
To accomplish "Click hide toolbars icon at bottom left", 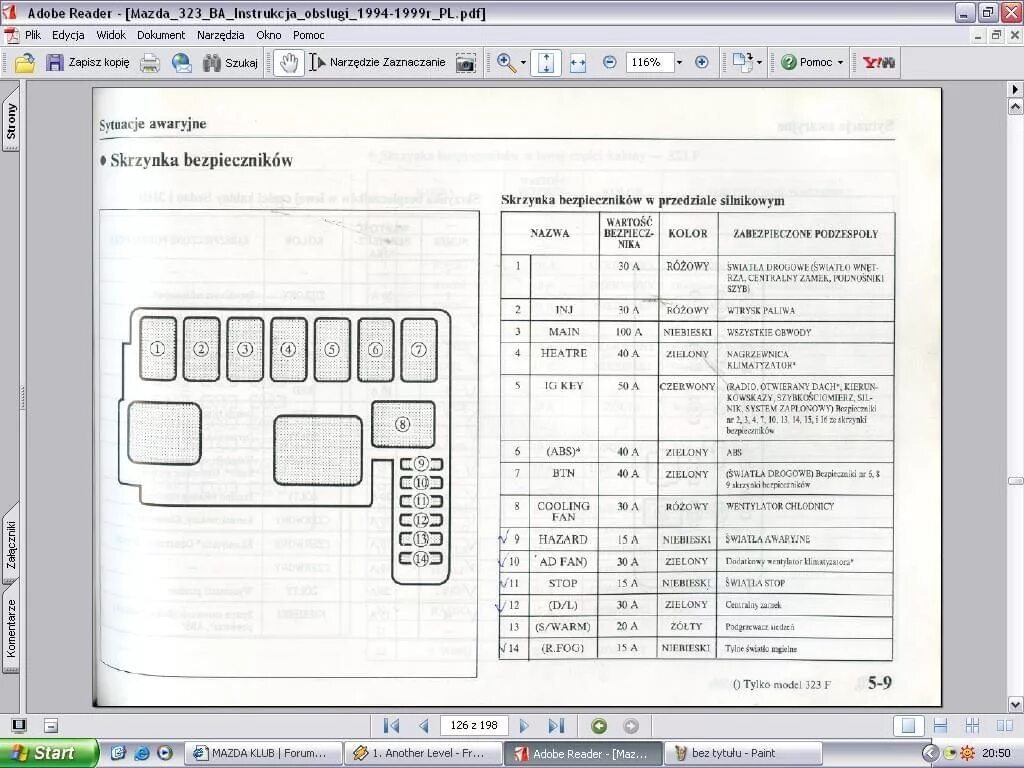I will pyautogui.click(x=51, y=726).
